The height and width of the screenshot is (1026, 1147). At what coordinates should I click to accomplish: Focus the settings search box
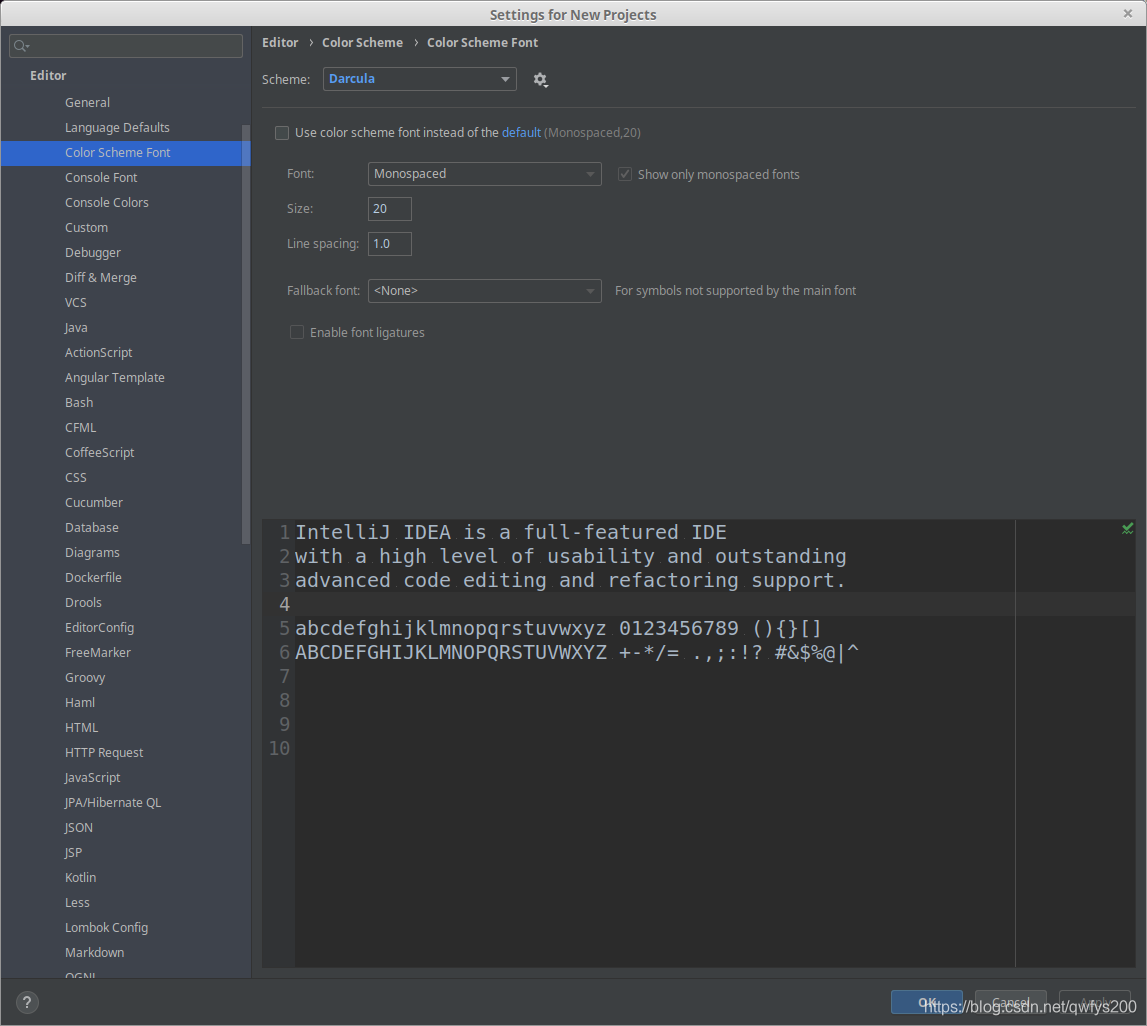pos(126,46)
